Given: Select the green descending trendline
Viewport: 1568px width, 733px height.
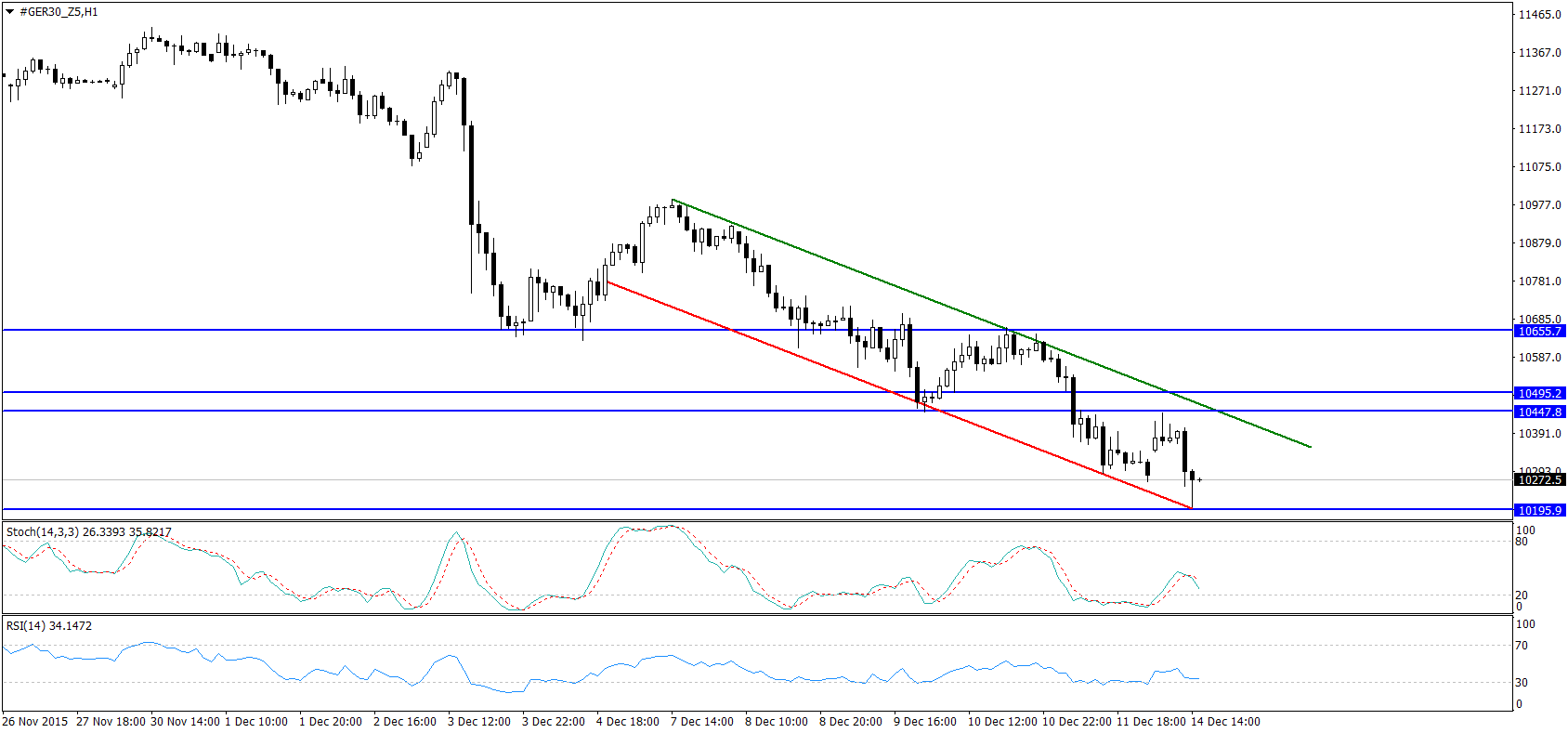Looking at the screenshot, I should (x=990, y=323).
